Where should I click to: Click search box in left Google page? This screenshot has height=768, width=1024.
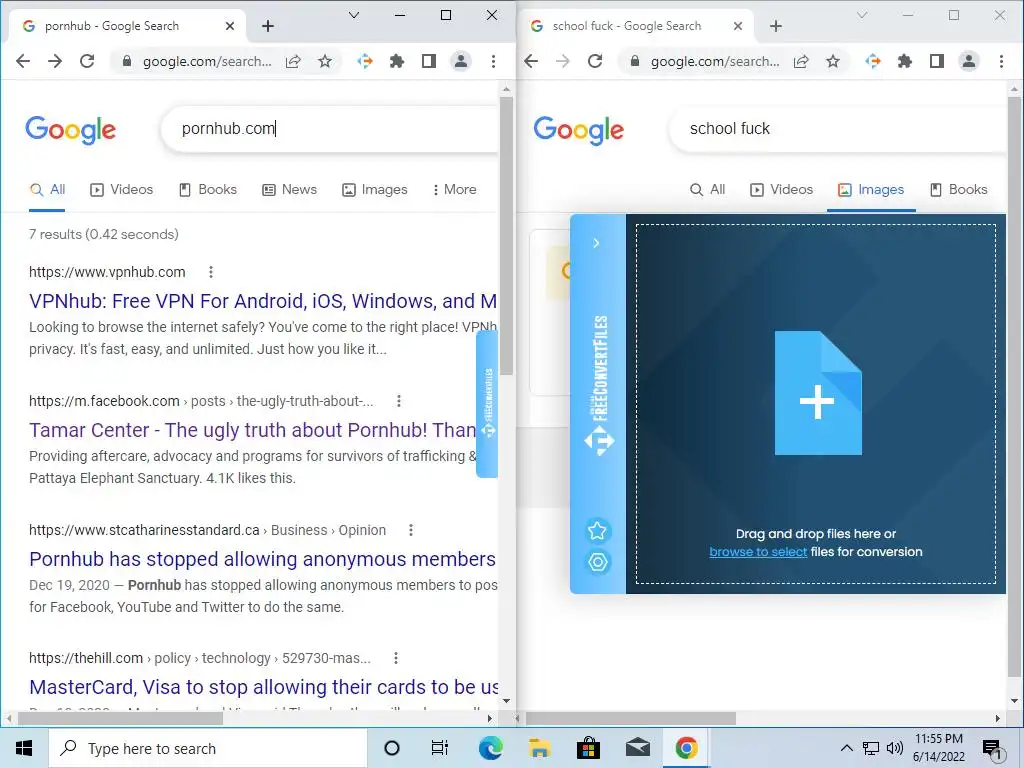[x=330, y=129]
